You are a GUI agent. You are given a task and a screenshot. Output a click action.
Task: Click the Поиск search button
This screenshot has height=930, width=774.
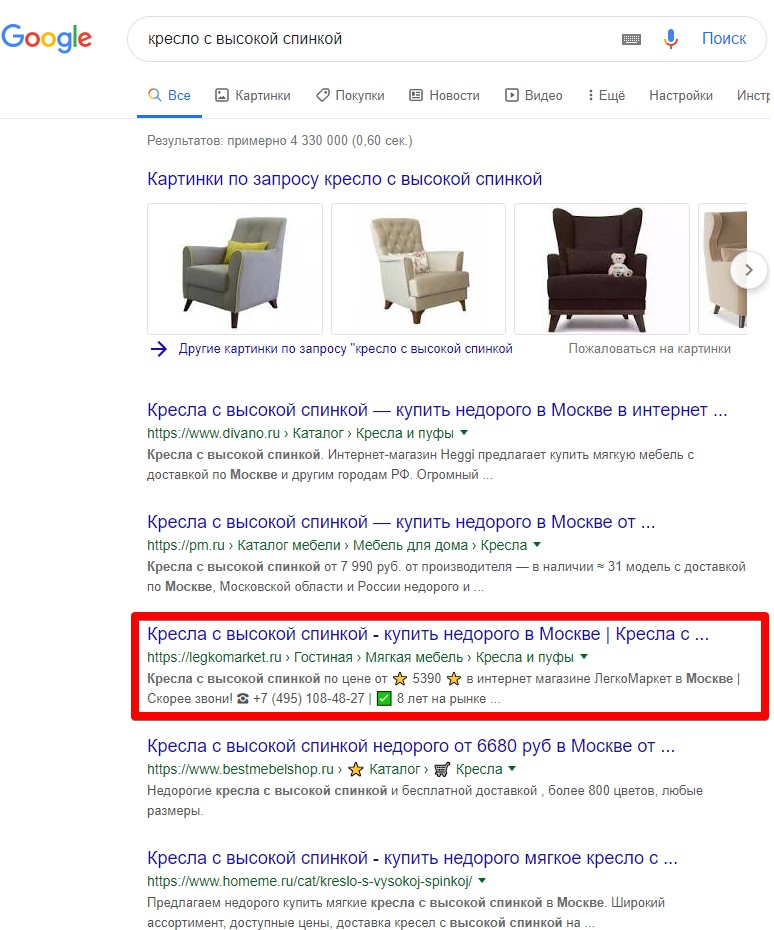coord(724,39)
